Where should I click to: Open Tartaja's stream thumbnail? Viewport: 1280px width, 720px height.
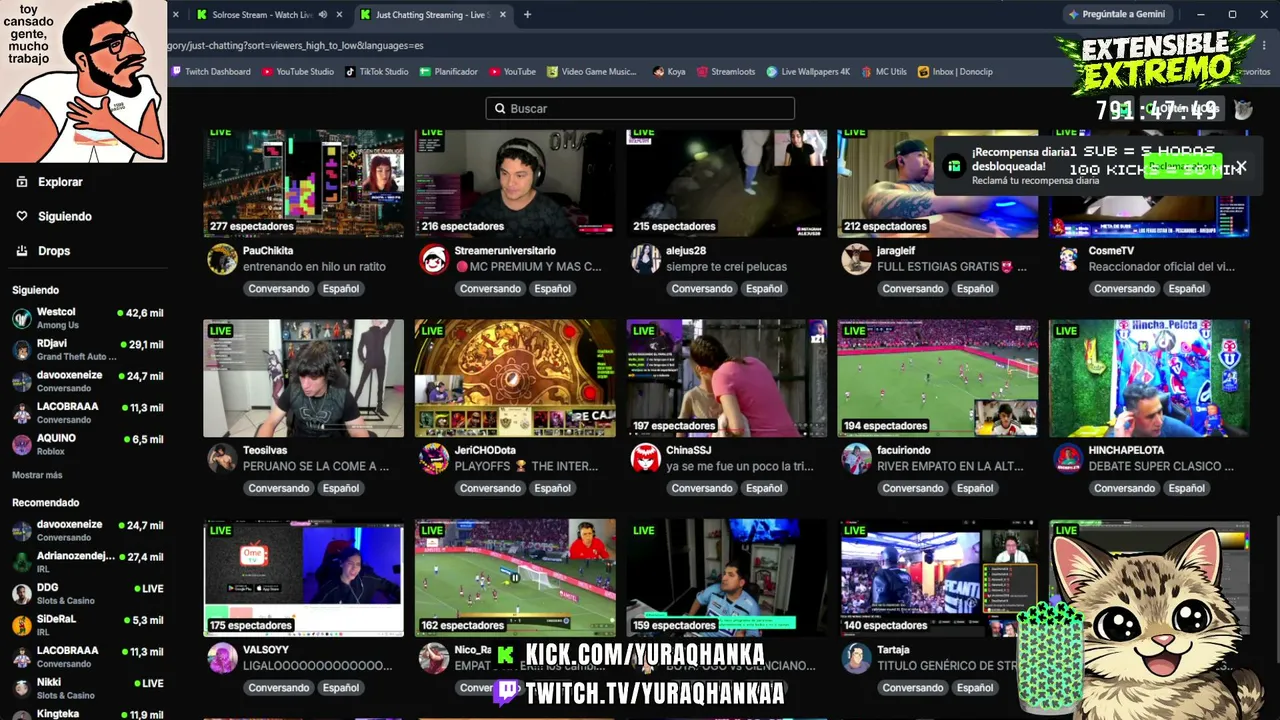937,578
